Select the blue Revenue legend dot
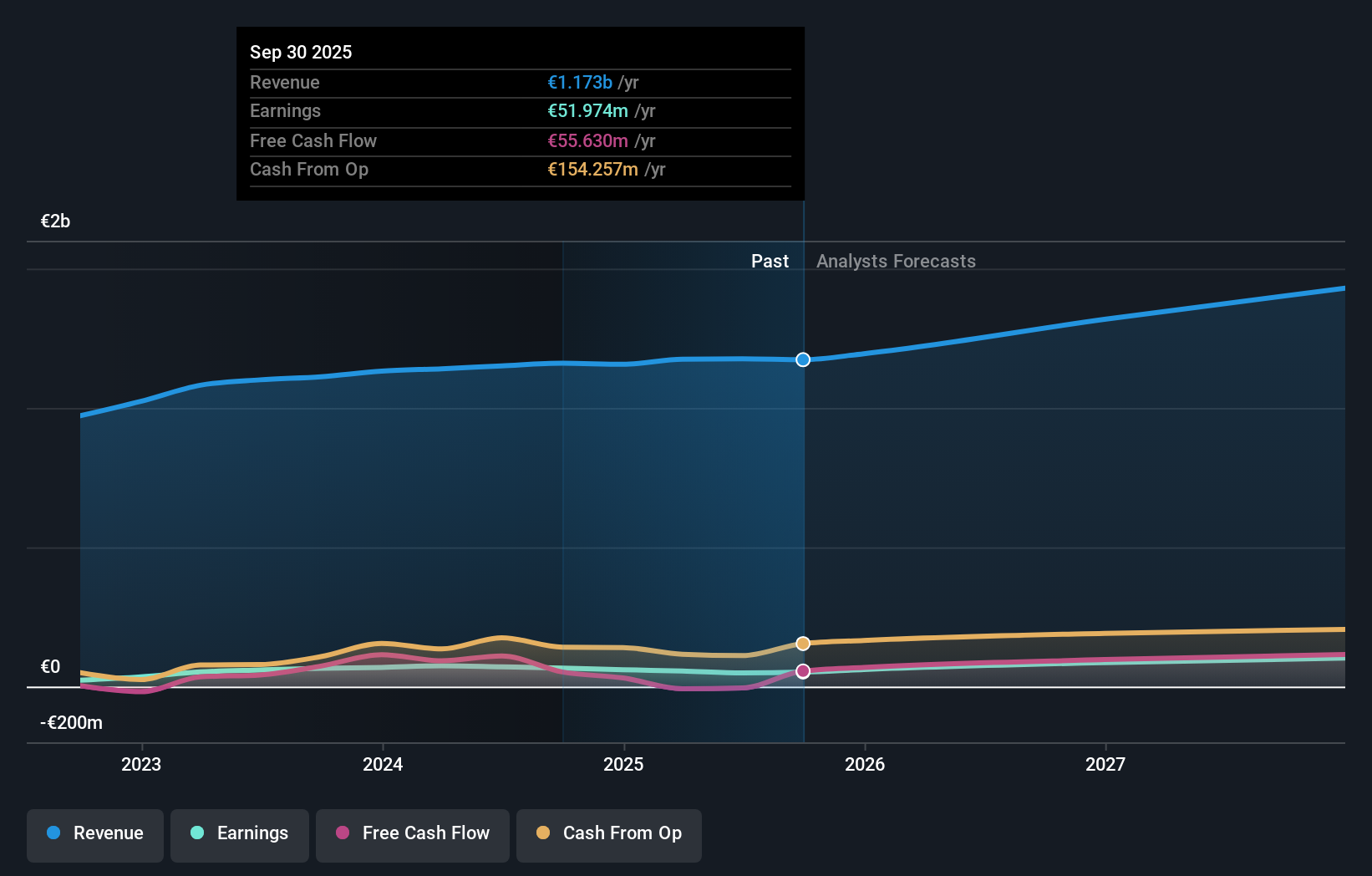 pyautogui.click(x=53, y=833)
